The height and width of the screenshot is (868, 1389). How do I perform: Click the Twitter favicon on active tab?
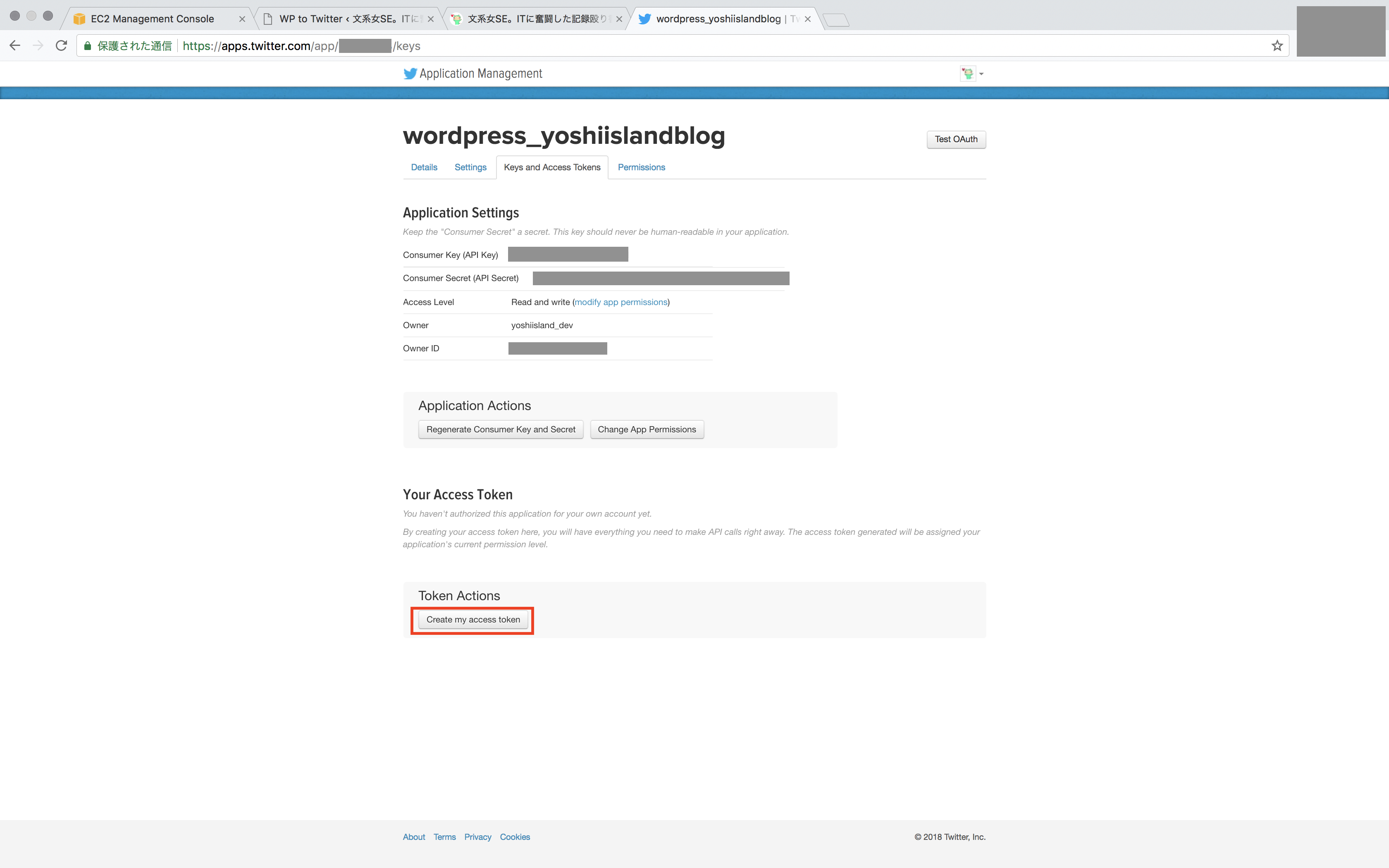tap(644, 19)
